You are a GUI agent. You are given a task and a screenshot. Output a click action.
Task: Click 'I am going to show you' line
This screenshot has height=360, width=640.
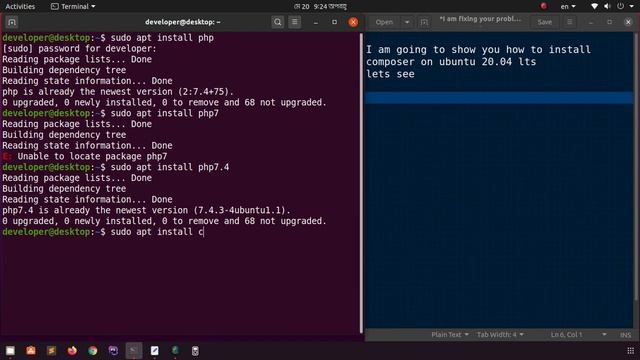(478, 49)
